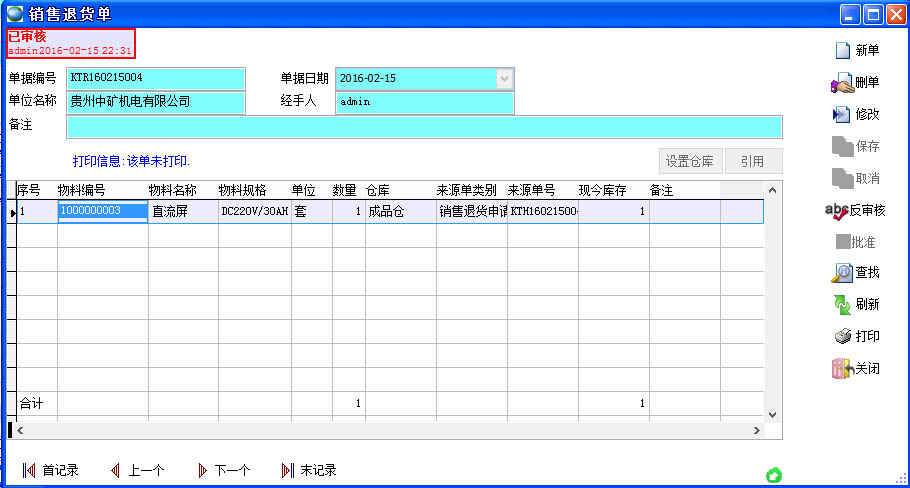
Task: Click the horizontal scrollbar right arrow
Action: pyautogui.click(x=757, y=431)
